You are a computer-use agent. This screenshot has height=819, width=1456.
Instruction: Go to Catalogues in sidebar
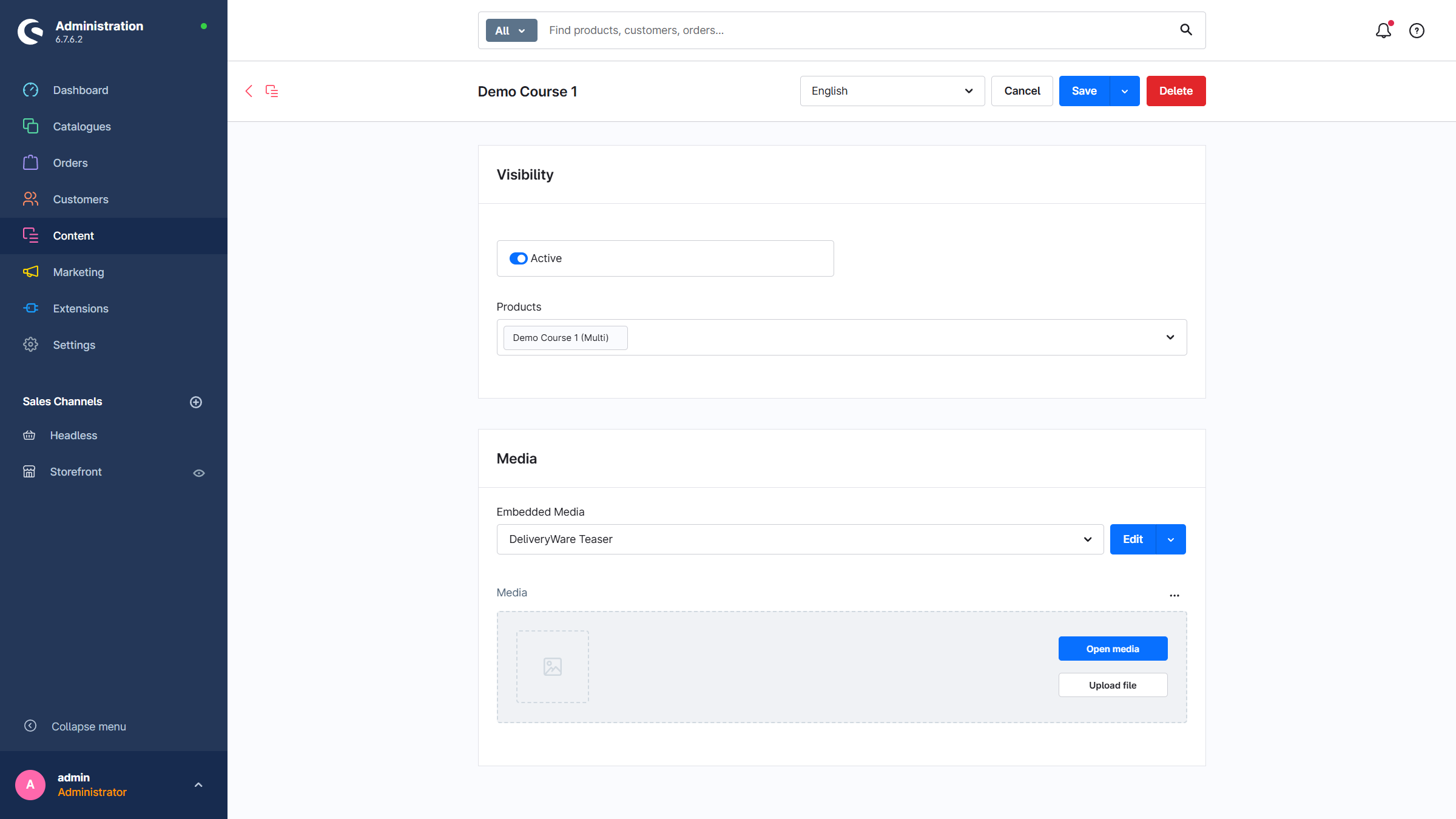(82, 127)
